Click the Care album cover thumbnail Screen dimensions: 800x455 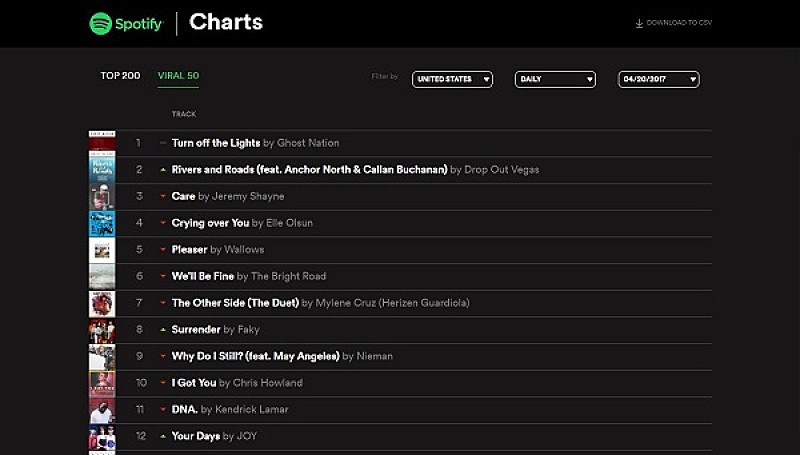(102, 196)
